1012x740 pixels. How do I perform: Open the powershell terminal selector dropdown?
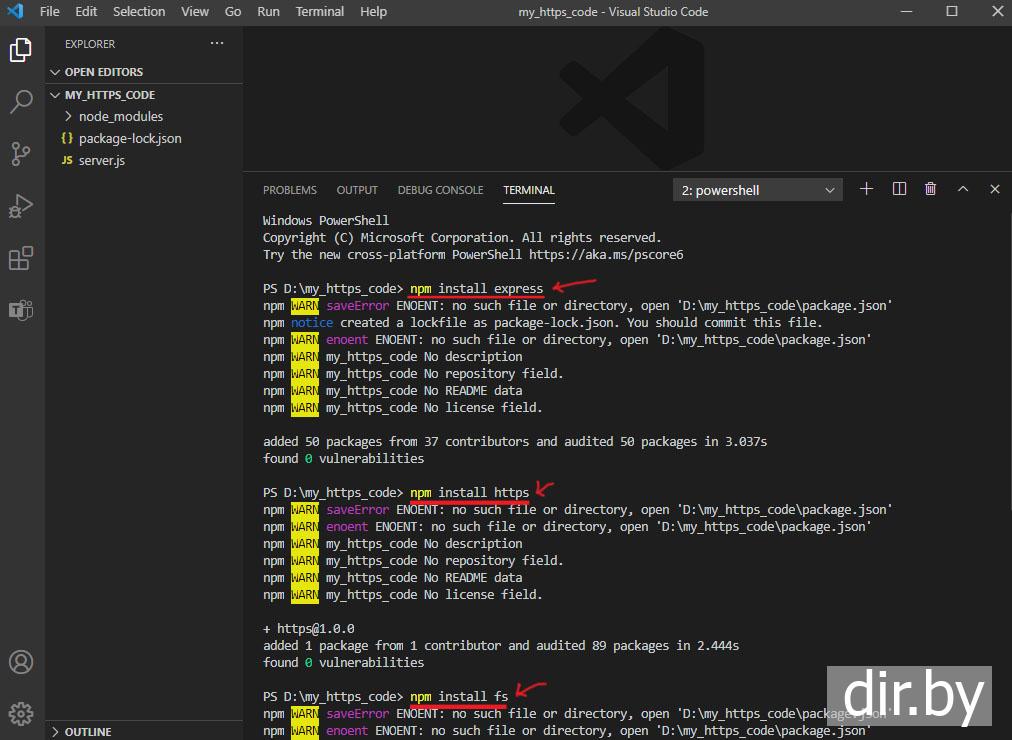coord(758,190)
